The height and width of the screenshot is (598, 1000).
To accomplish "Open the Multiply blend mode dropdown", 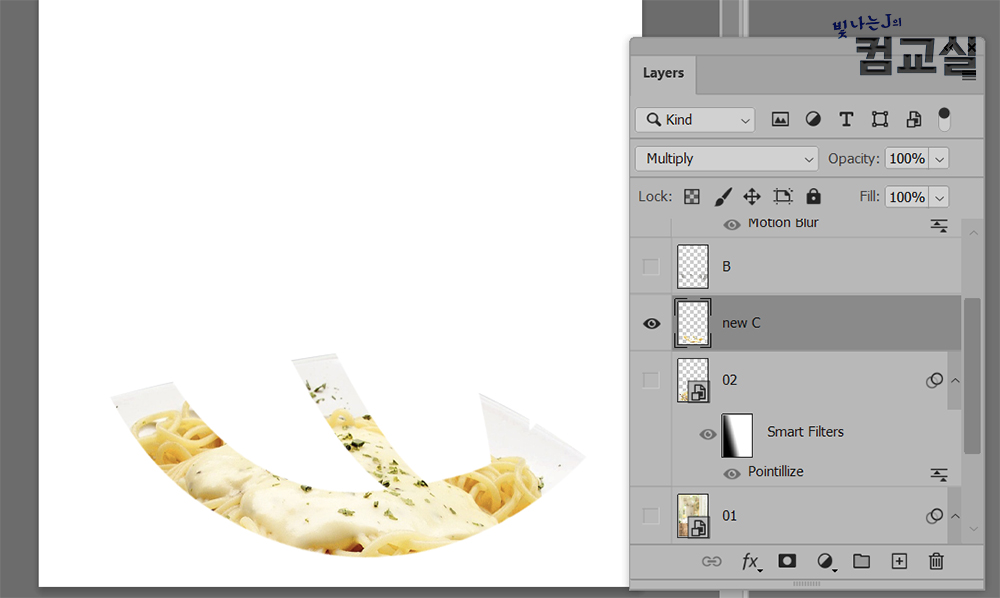I will pyautogui.click(x=726, y=159).
